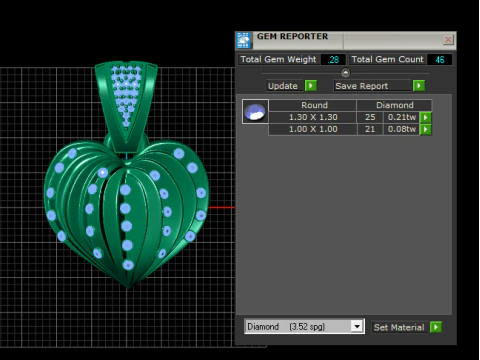The height and width of the screenshot is (360, 480).
Task: Open the Diamond (3.52 spg) material dropdown
Action: 357,326
